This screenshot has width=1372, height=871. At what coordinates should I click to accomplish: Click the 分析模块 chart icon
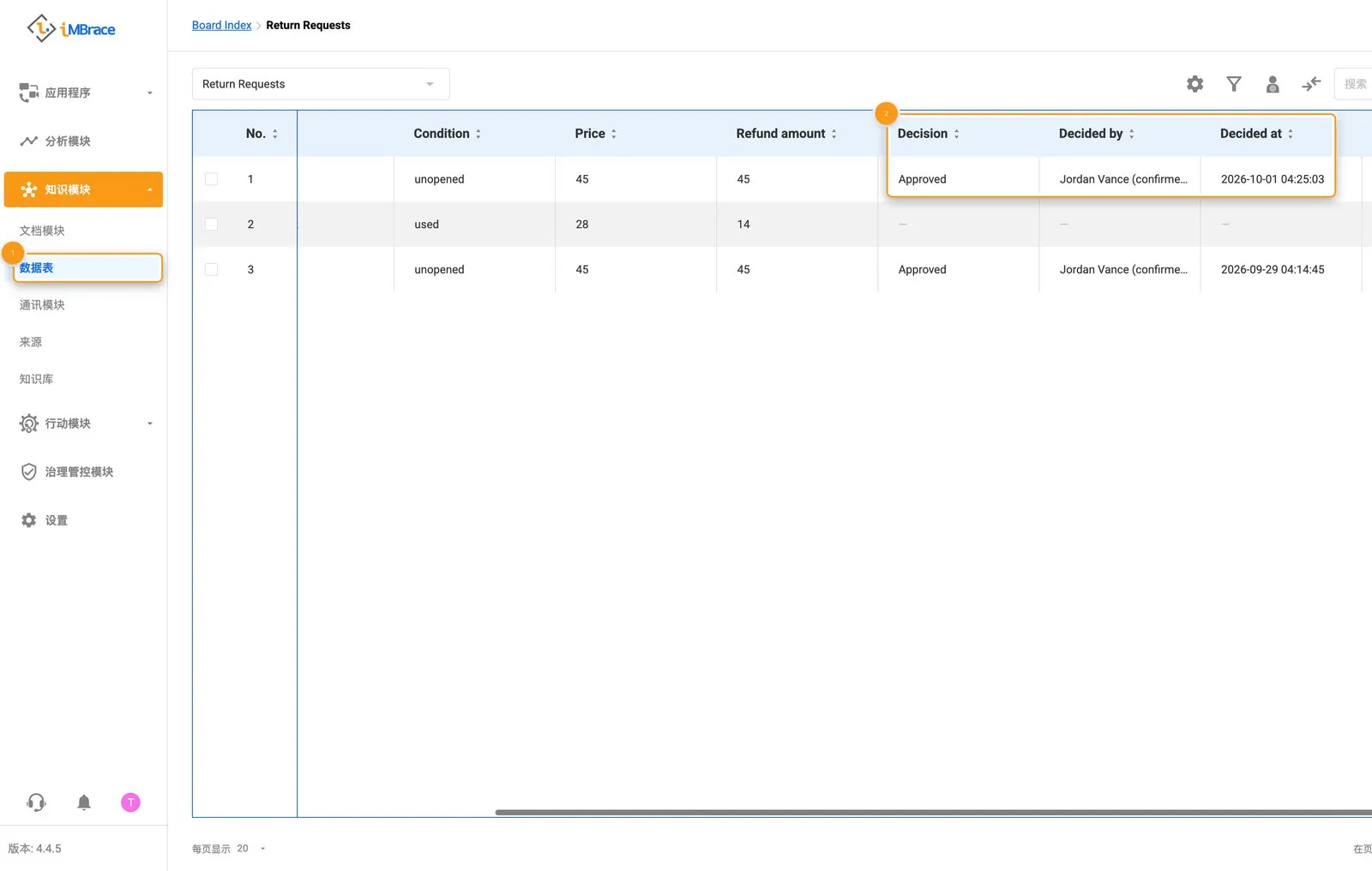coord(29,141)
